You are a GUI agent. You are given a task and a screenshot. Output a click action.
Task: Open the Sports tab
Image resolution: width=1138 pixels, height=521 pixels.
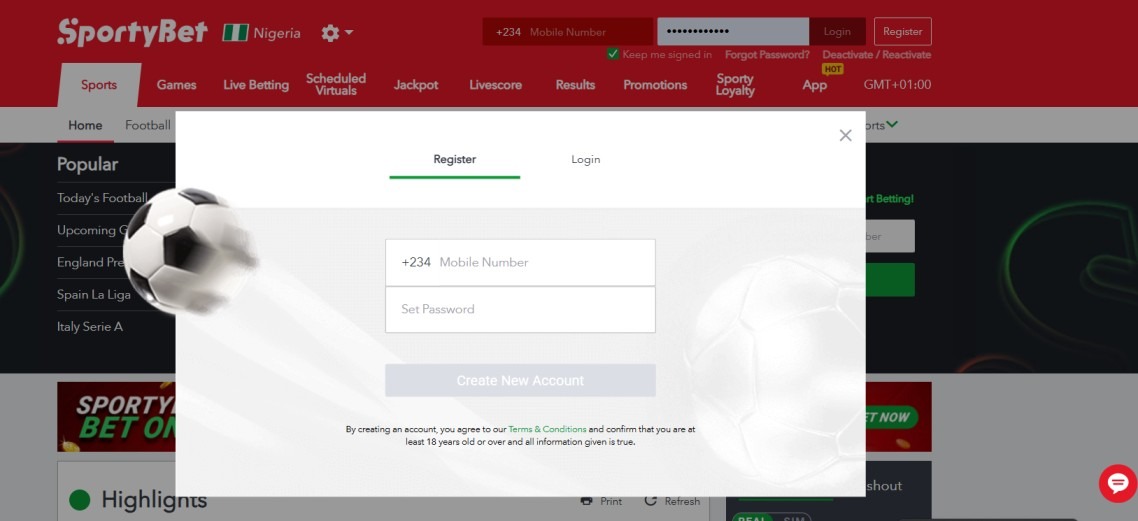click(99, 85)
